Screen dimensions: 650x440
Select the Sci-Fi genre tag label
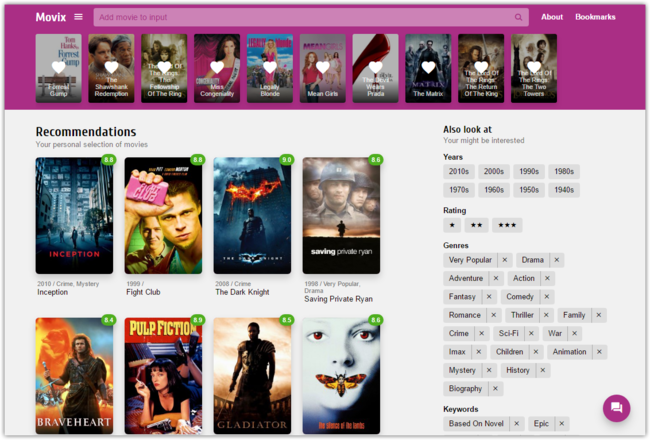(x=508, y=333)
